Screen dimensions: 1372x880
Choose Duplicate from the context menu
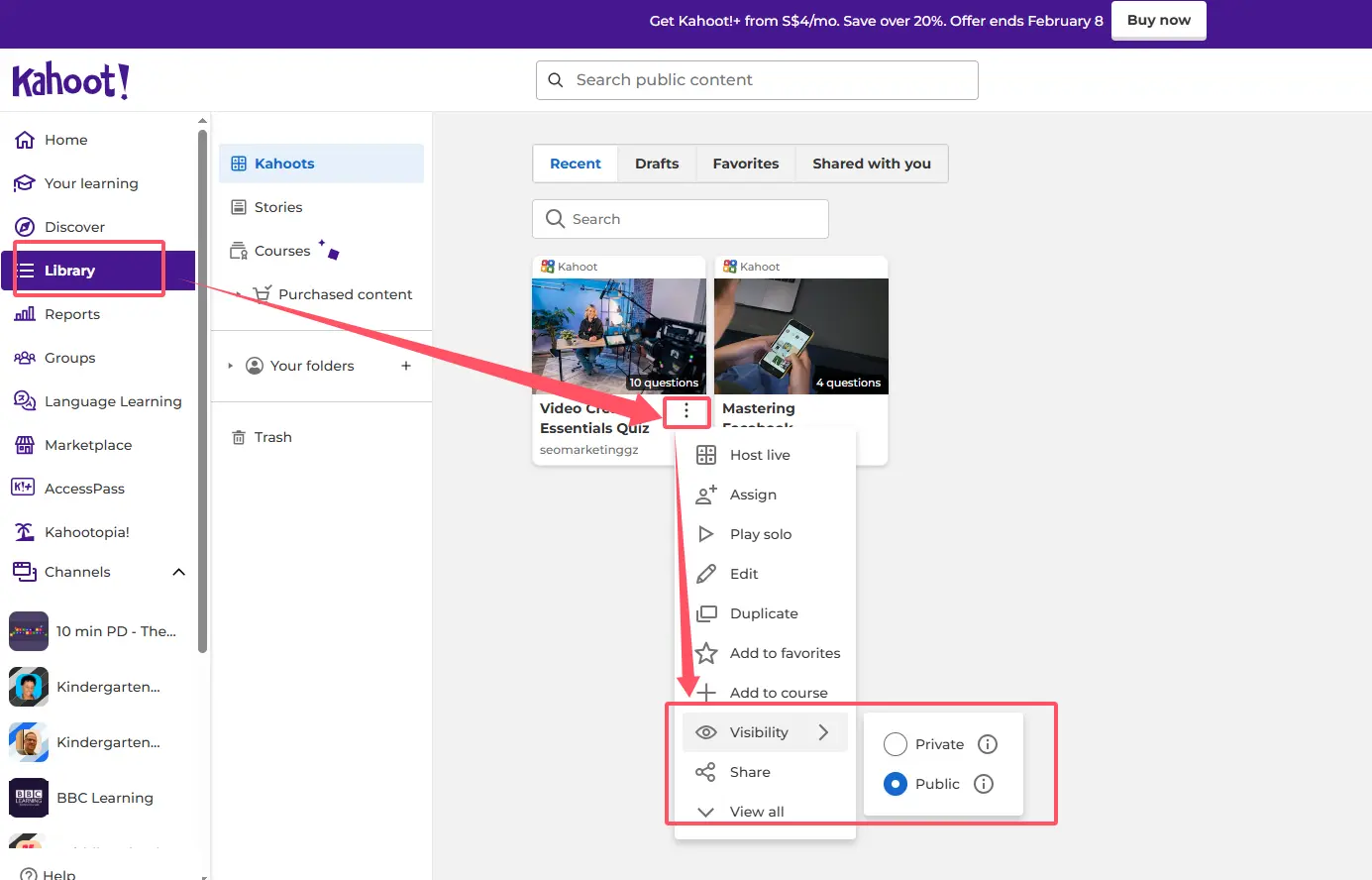coord(763,613)
